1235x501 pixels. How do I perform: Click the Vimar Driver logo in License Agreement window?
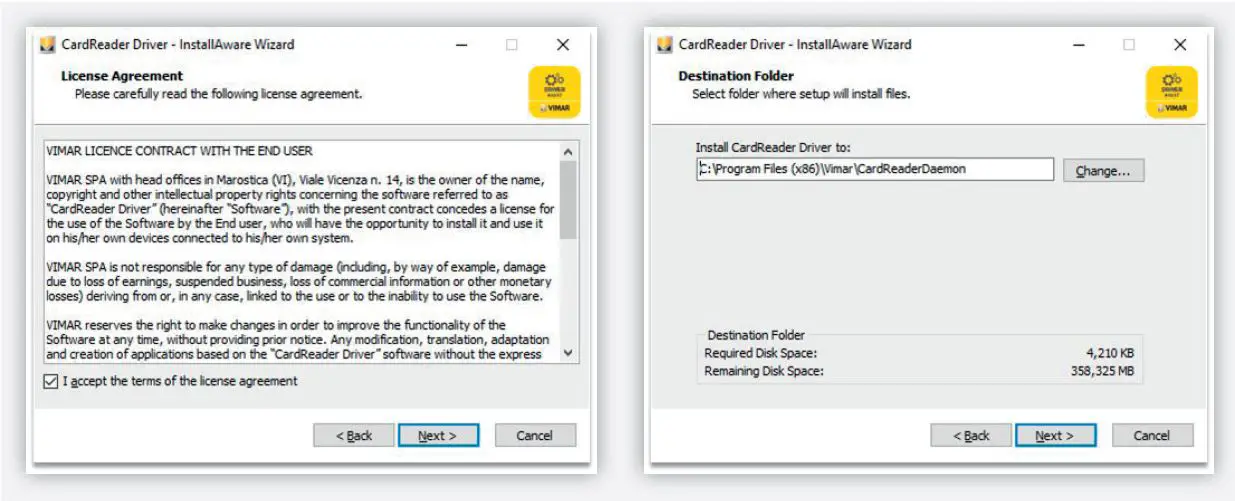554,92
